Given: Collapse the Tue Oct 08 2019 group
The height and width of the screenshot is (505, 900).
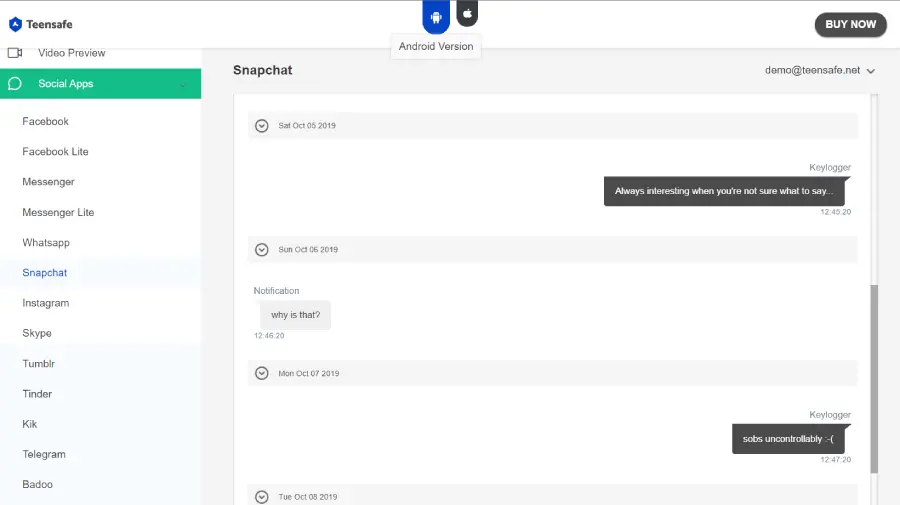Looking at the screenshot, I should pos(262,497).
